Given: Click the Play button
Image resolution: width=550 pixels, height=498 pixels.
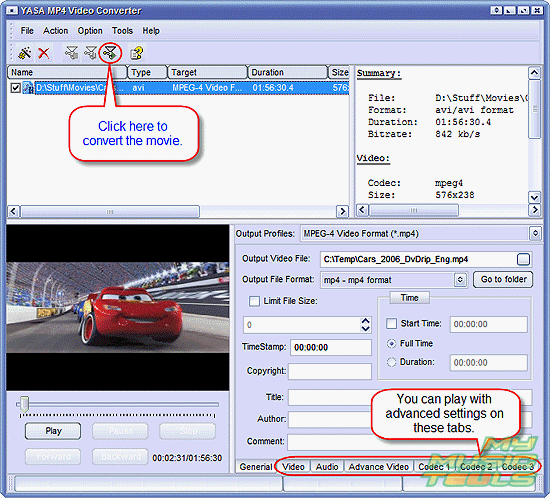Looking at the screenshot, I should (x=53, y=431).
